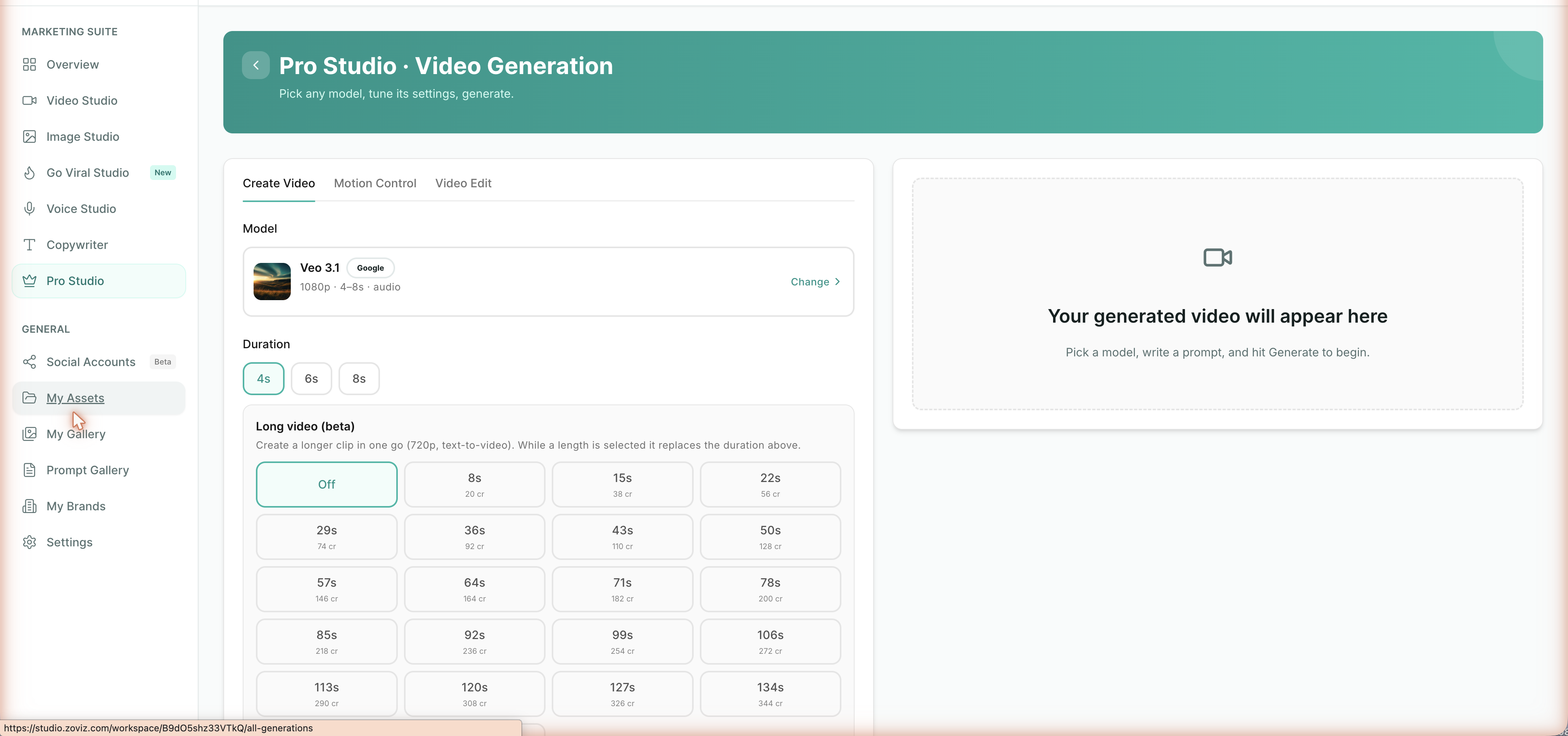Select the 6s duration option
The height and width of the screenshot is (736, 1568).
pyautogui.click(x=311, y=378)
